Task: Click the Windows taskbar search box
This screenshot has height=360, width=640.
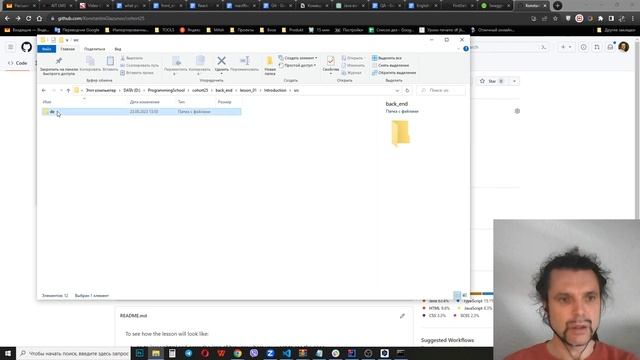Action: pyautogui.click(x=73, y=353)
